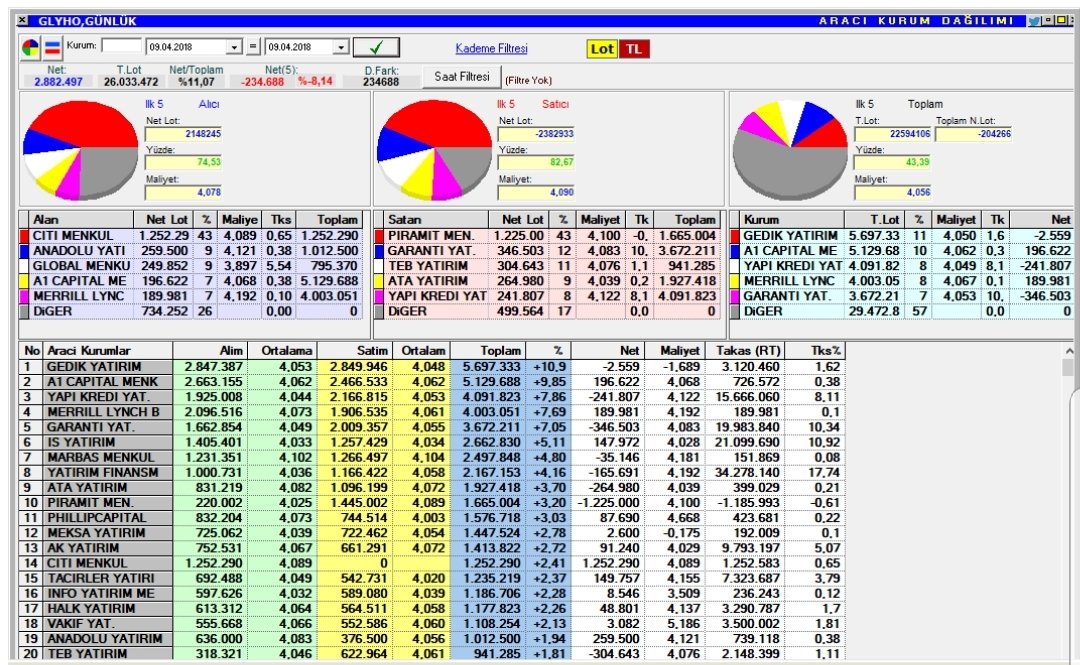
Task: Click yellow swatch beside MERRILL LYNC in Kurum table
Action: point(735,281)
